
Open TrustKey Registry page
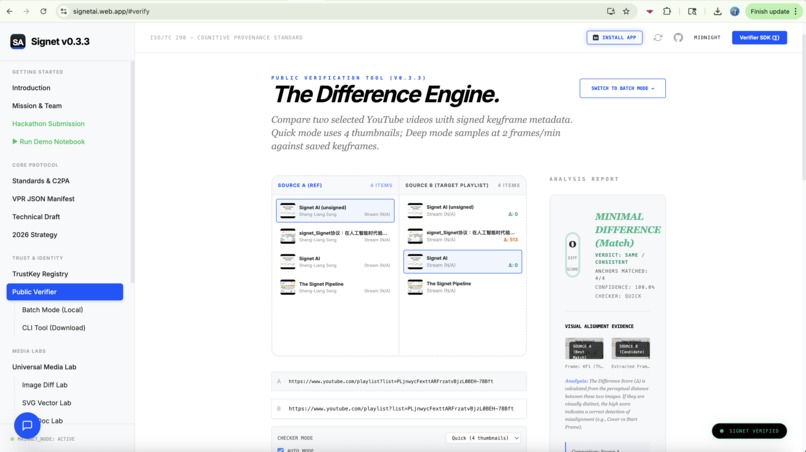pos(40,274)
